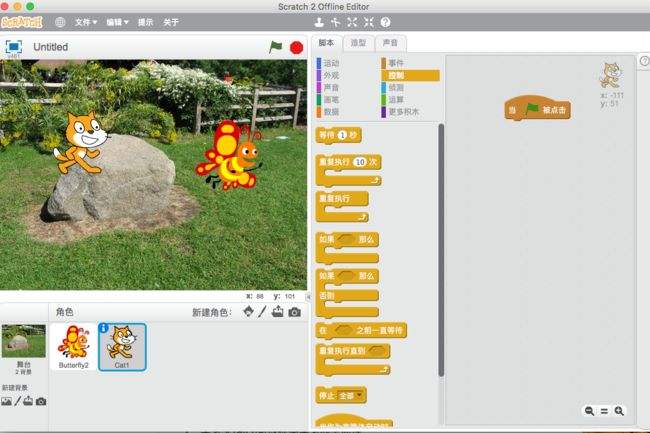Click the 当 flag 被点击 script block

(538, 108)
